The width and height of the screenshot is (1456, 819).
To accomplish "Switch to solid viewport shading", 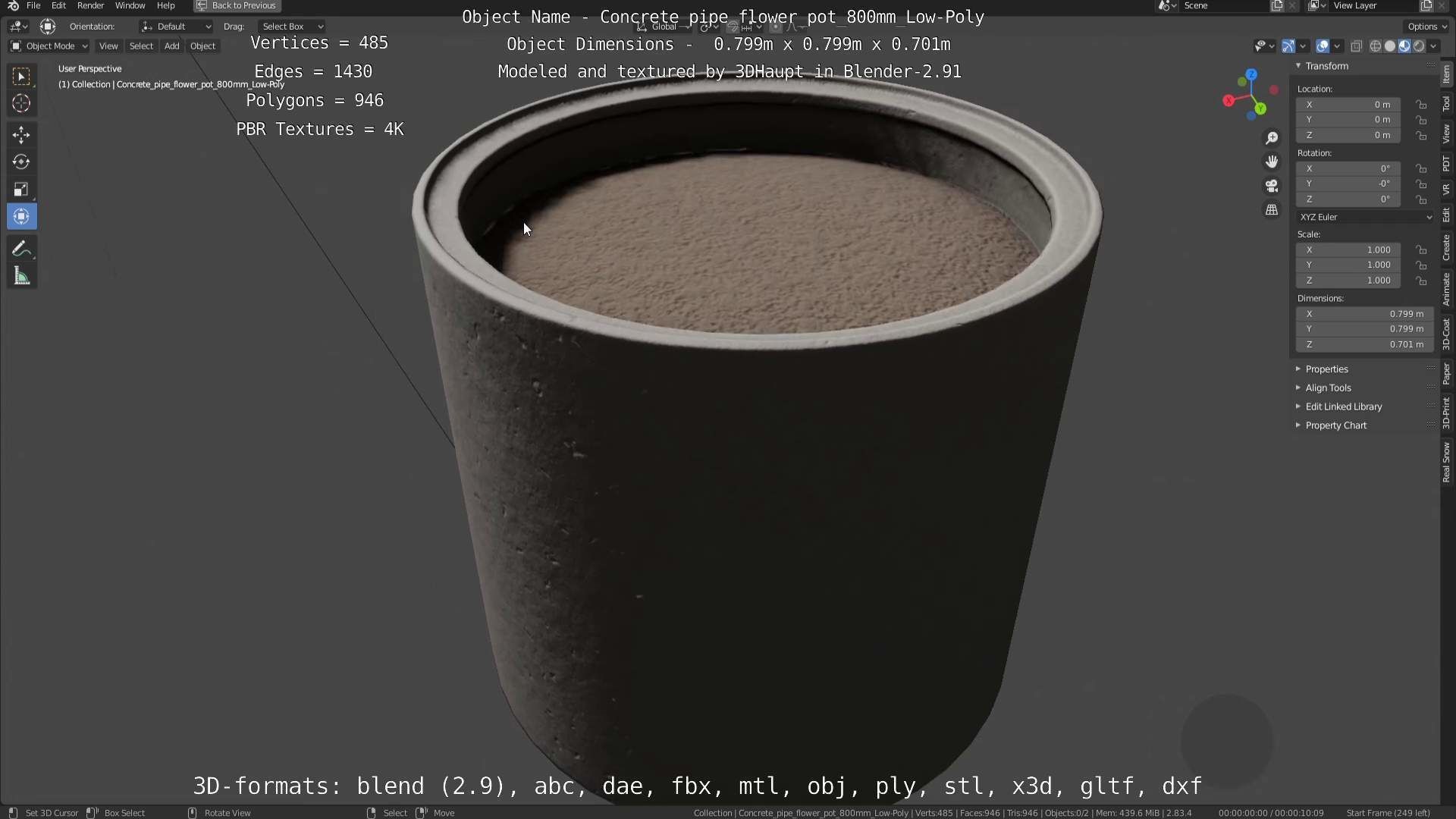I will click(1390, 46).
